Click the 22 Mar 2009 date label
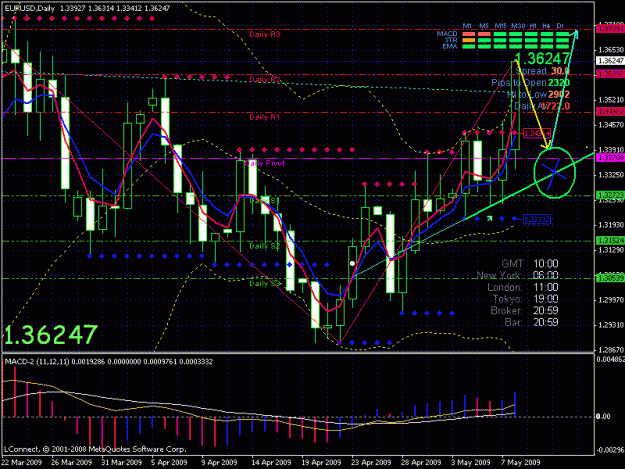The image size is (625, 469). point(22,462)
